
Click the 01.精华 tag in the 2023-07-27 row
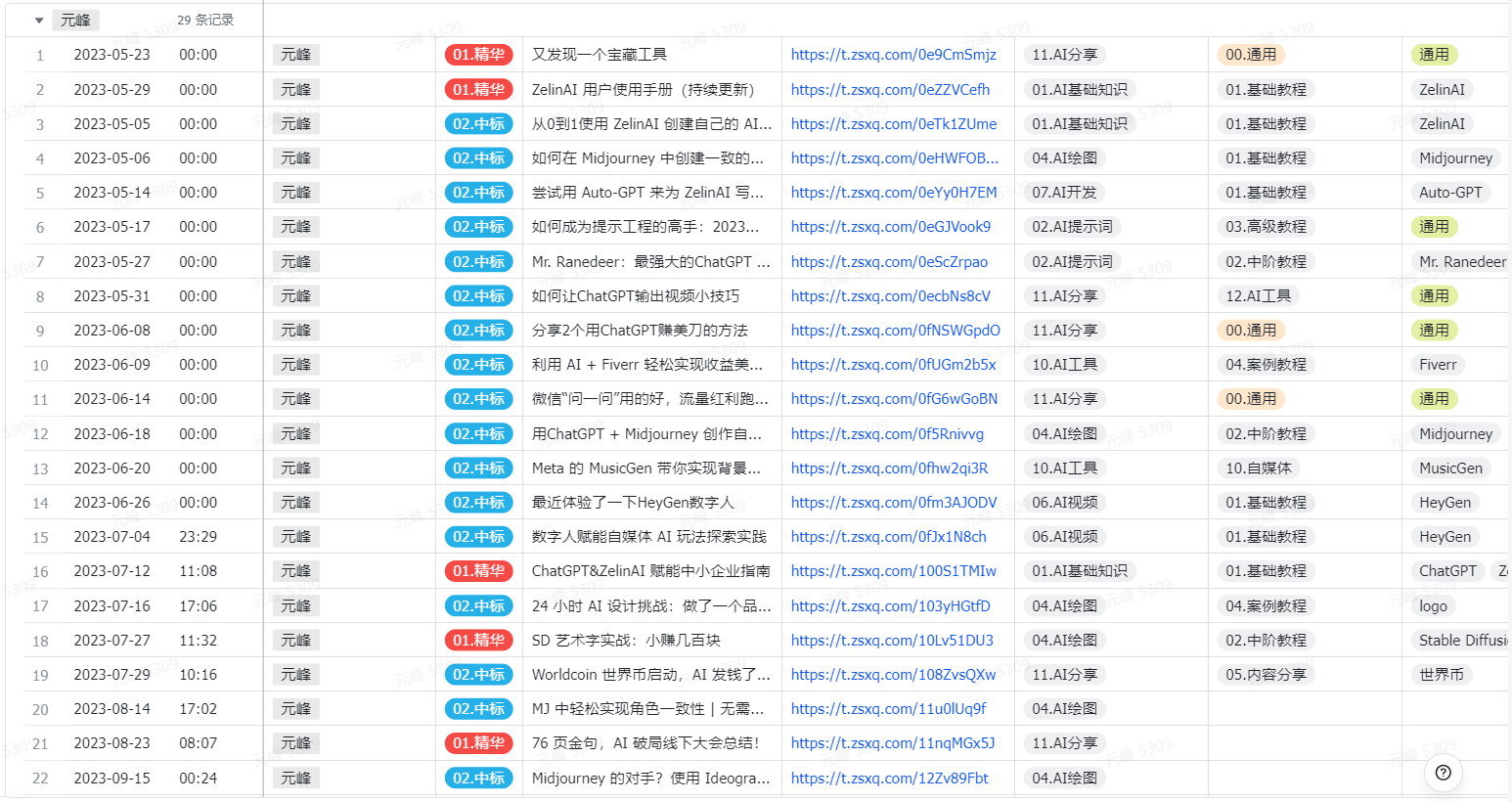point(478,641)
